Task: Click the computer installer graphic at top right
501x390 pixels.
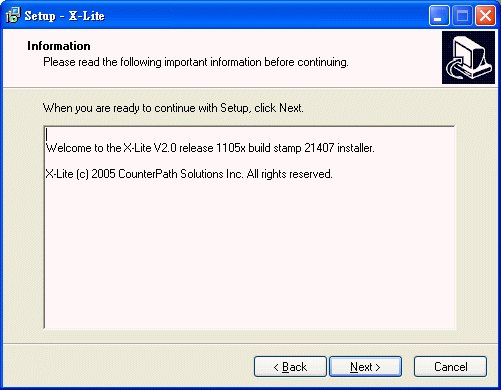Action: pos(469,57)
